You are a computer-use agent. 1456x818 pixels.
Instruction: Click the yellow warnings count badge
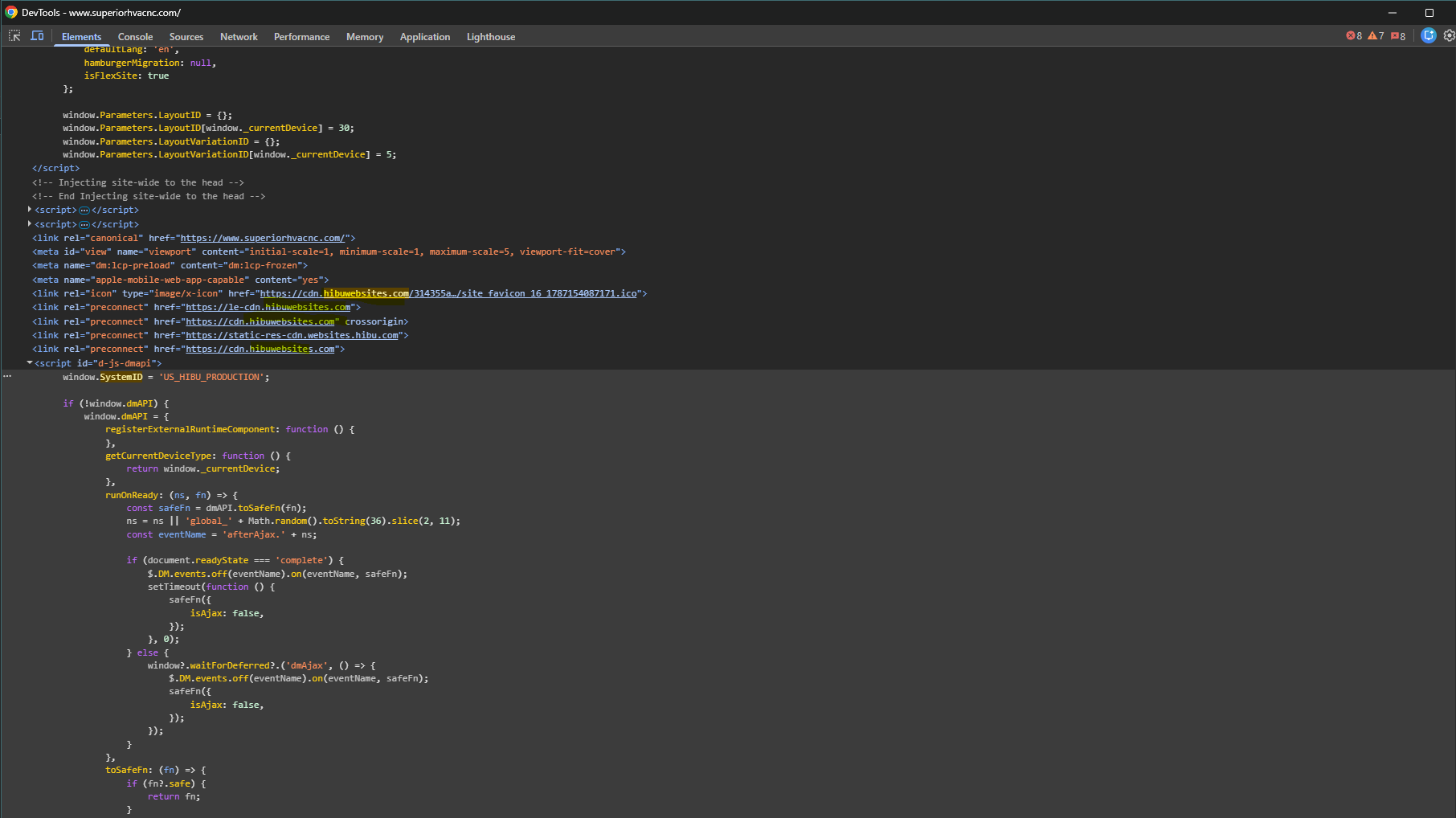coord(1376,36)
